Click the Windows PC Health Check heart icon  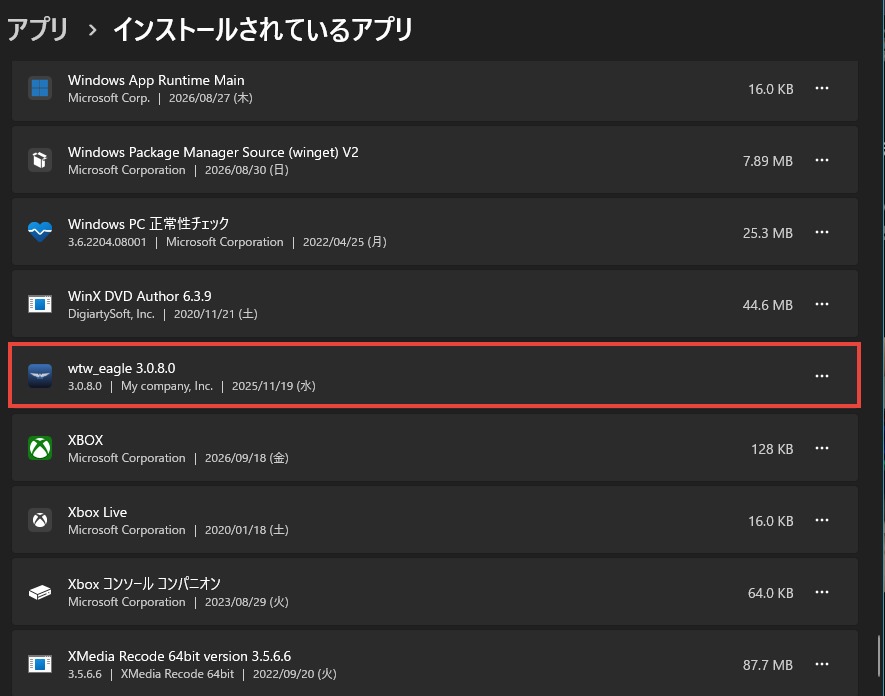[x=40, y=232]
